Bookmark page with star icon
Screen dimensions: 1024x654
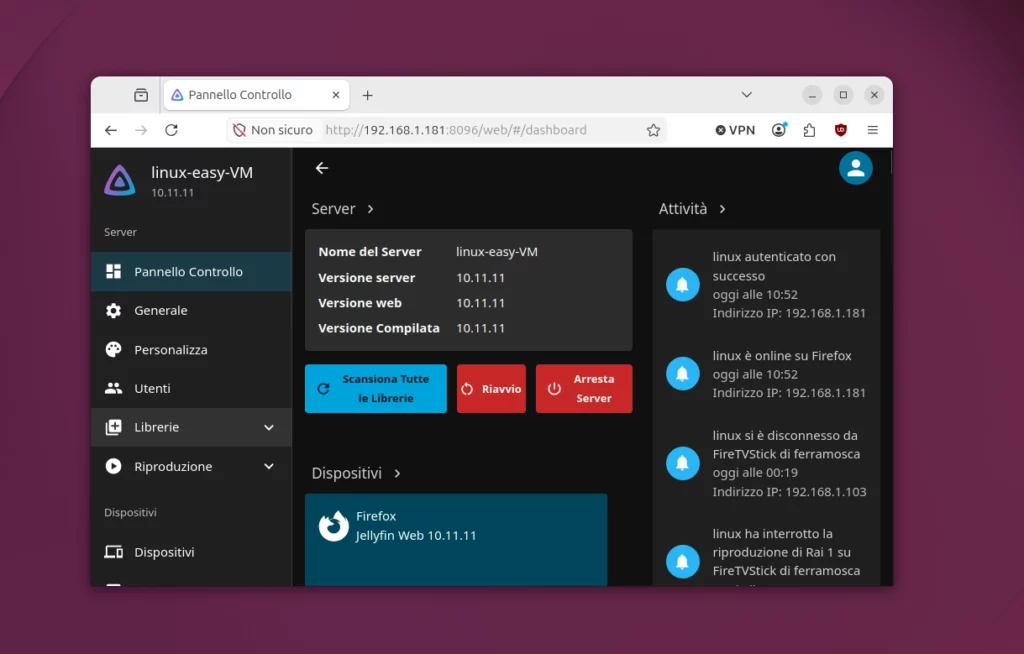coord(653,130)
